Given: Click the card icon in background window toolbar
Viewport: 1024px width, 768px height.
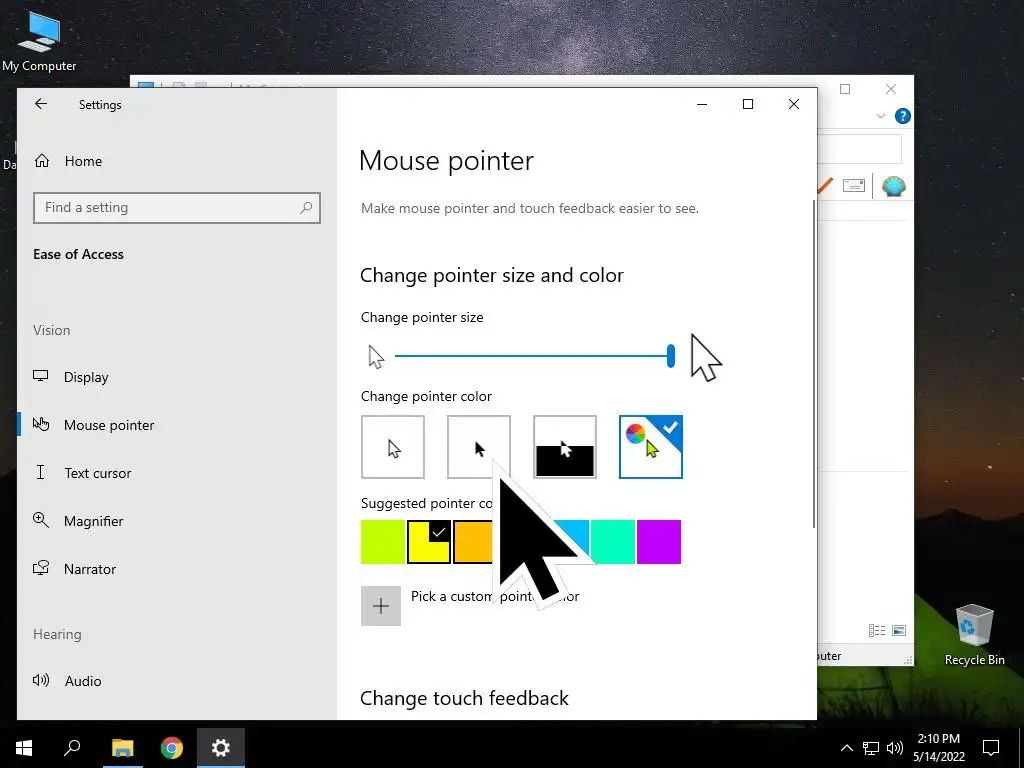Looking at the screenshot, I should [x=854, y=186].
